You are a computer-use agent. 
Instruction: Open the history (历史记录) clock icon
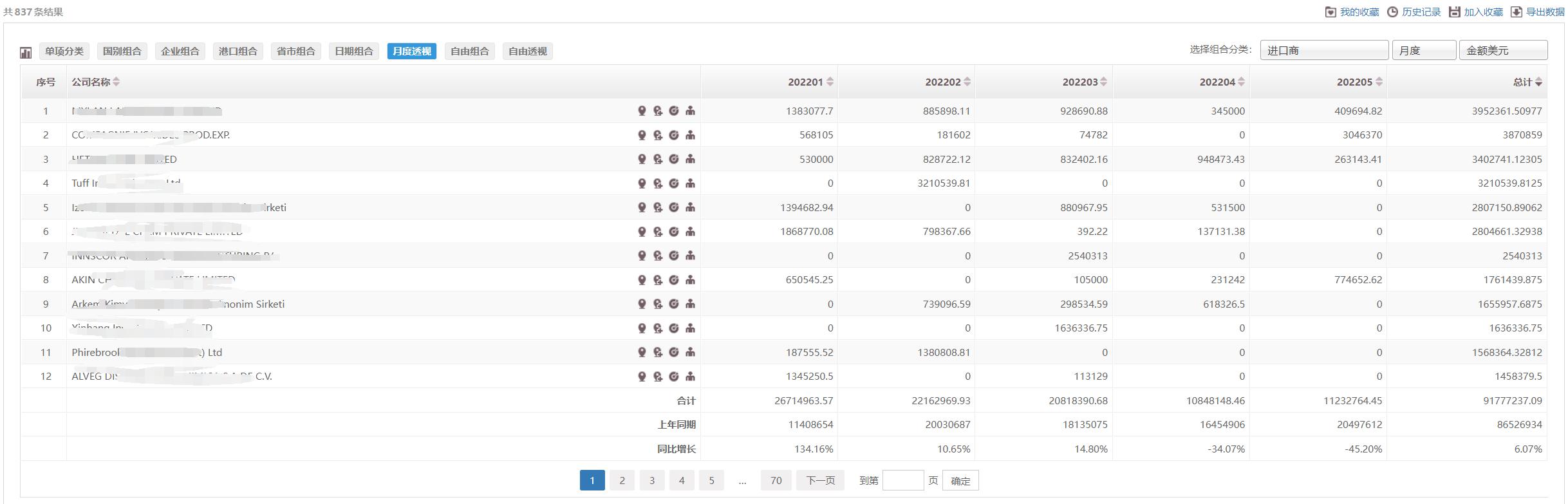coord(1392,12)
